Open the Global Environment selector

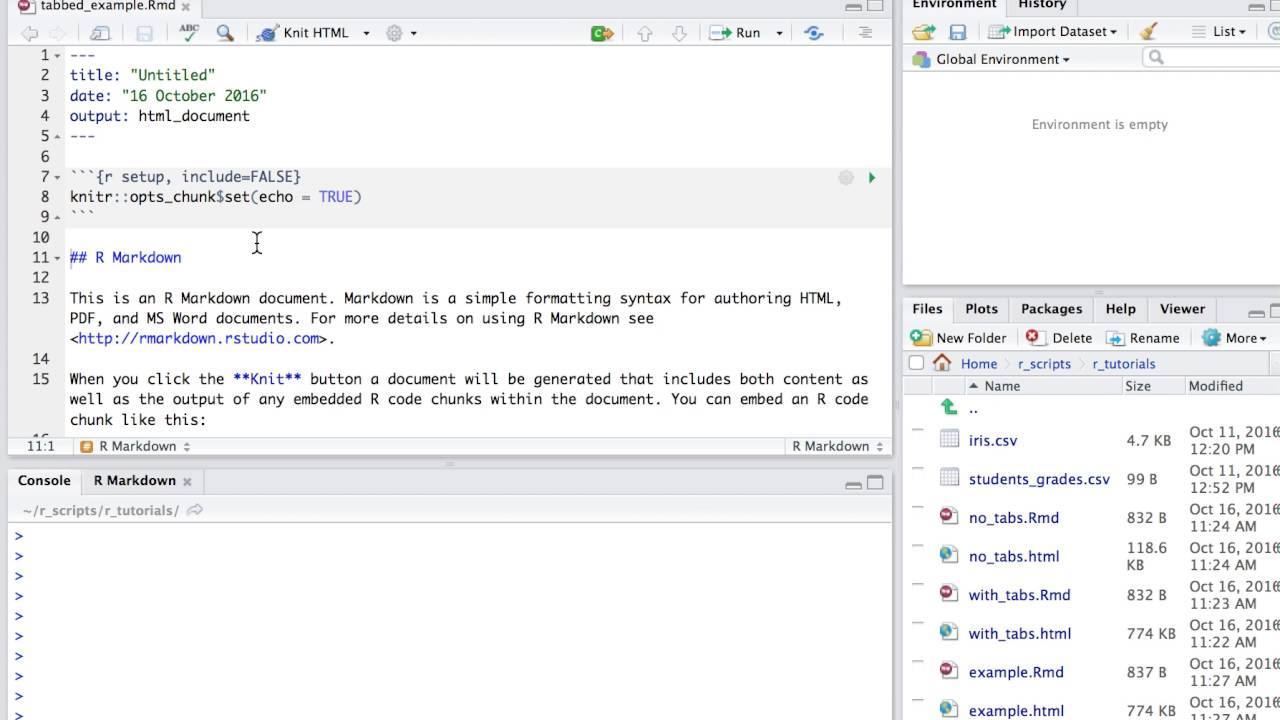pos(991,59)
